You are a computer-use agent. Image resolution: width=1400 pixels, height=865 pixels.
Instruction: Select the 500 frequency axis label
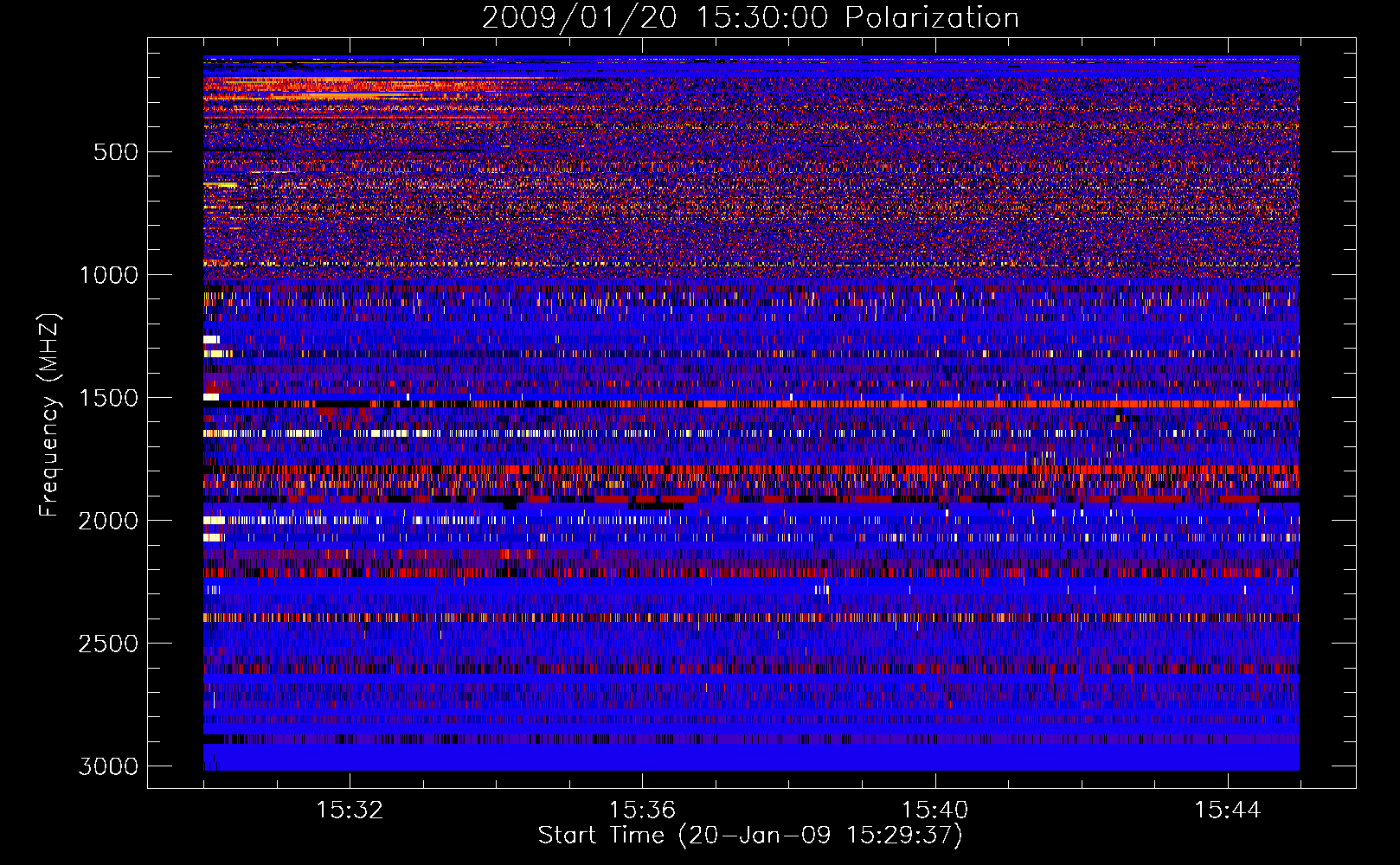[x=115, y=152]
